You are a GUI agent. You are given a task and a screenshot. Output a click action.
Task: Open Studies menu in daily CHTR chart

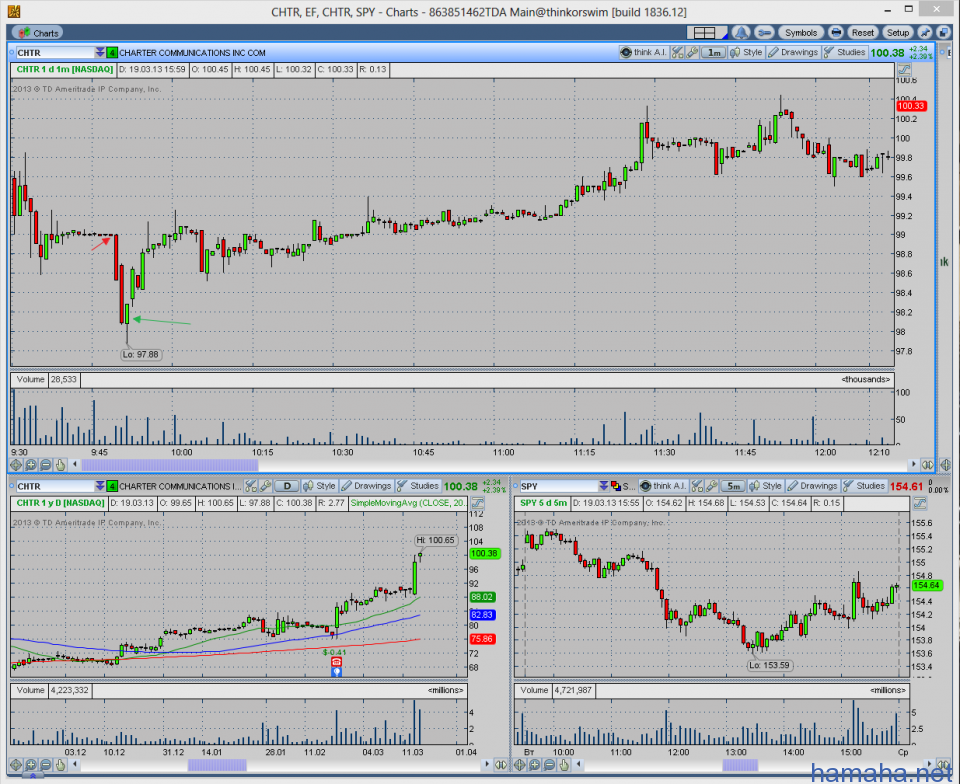(x=418, y=486)
